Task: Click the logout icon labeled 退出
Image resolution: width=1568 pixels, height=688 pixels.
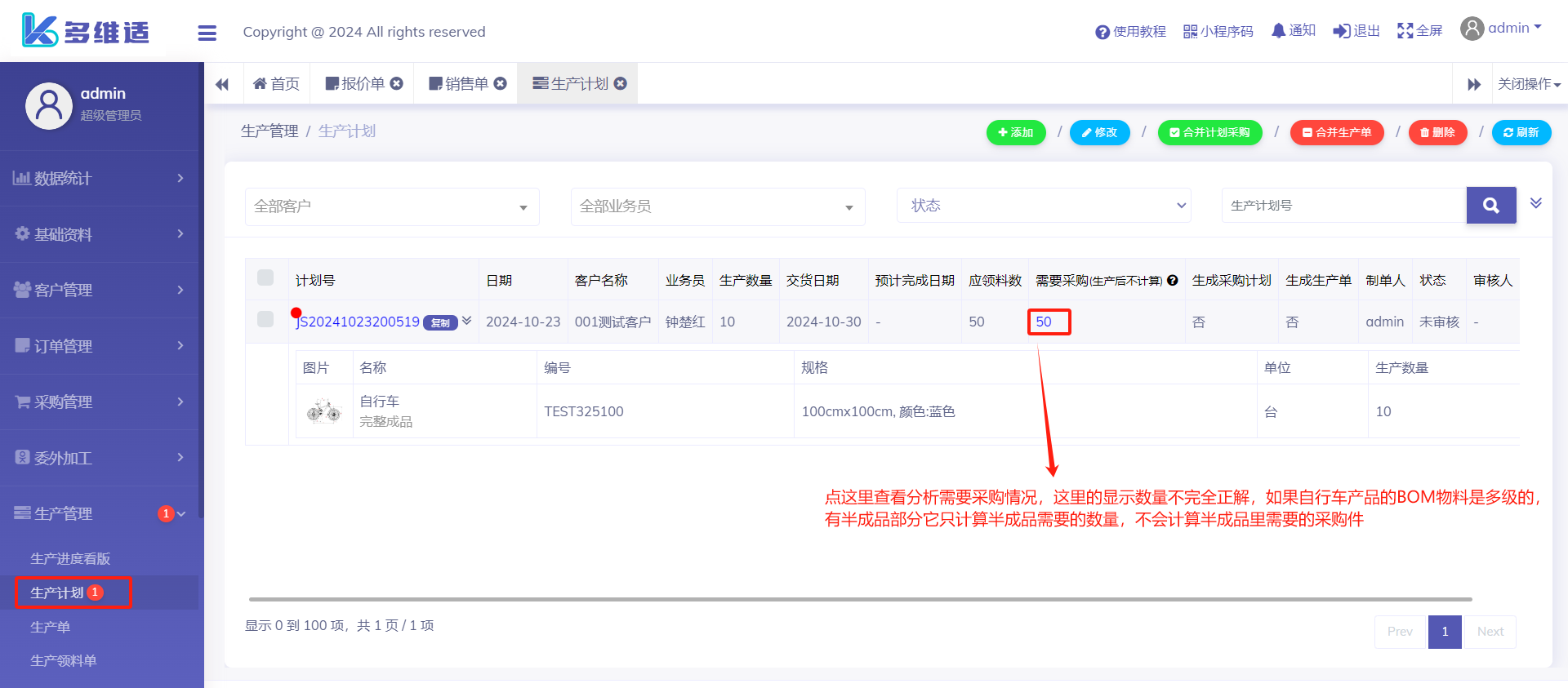Action: click(1341, 31)
